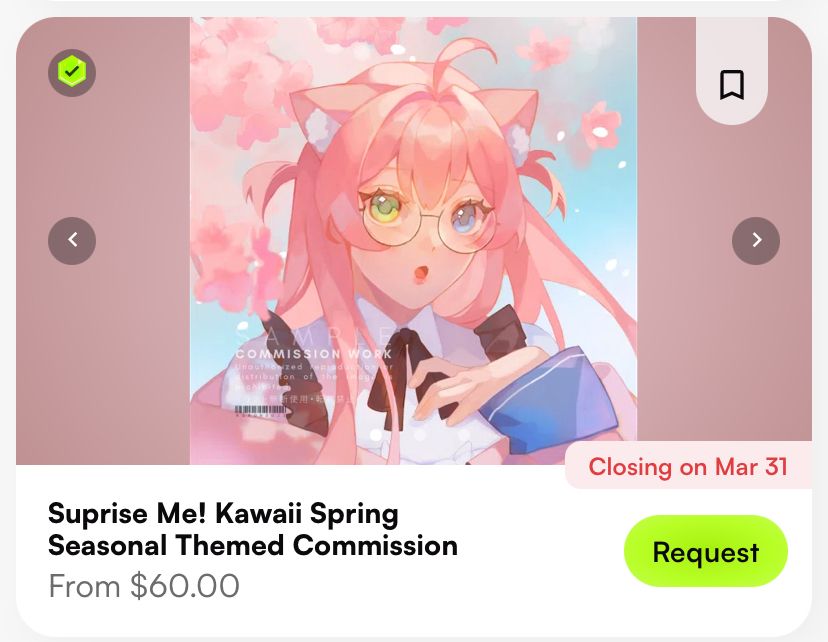Screen dimensions: 828x642
Task: Click the barcode under the watermark
Action: pyautogui.click(x=261, y=410)
